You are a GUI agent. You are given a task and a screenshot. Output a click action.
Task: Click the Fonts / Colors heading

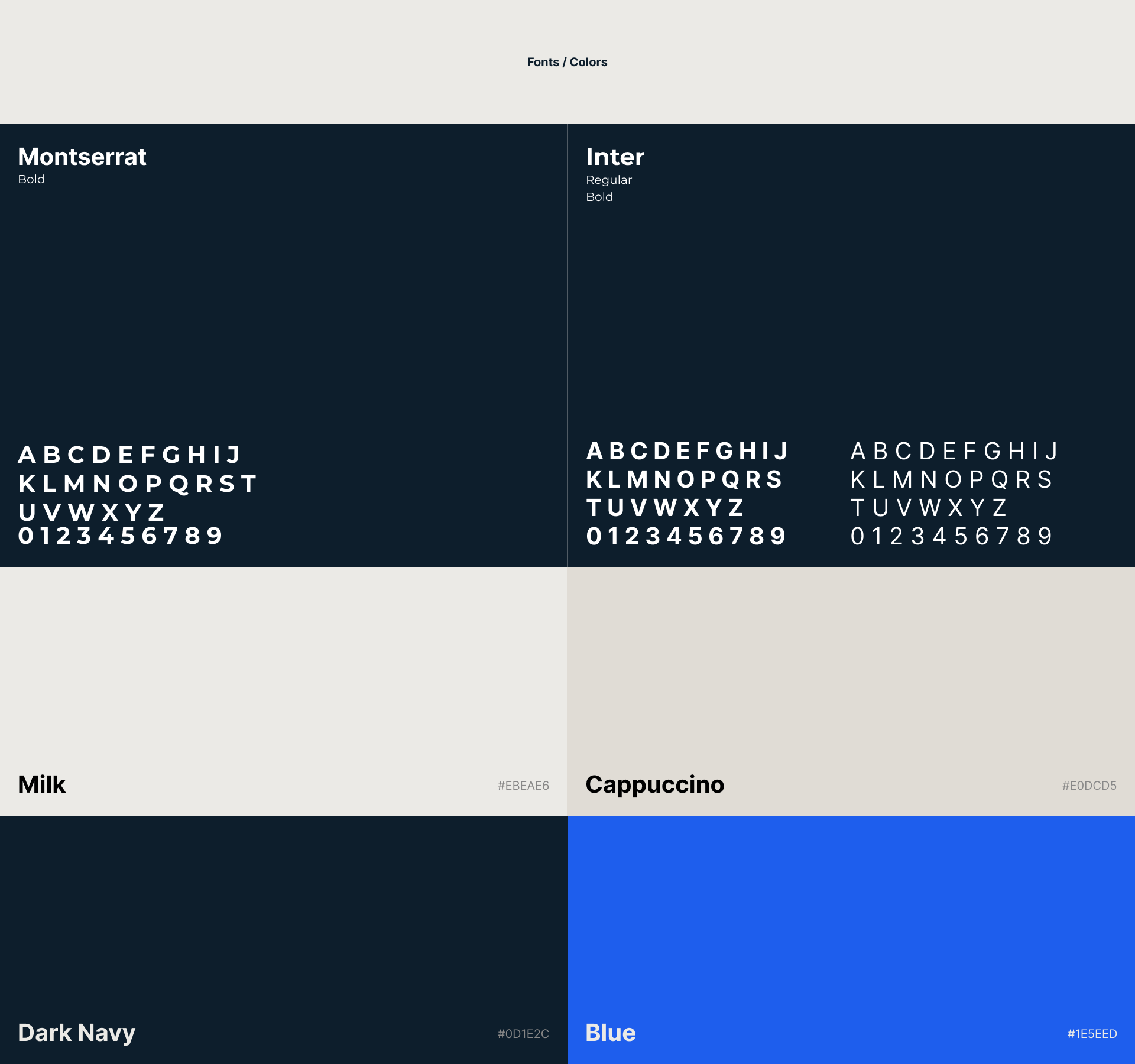coord(567,62)
